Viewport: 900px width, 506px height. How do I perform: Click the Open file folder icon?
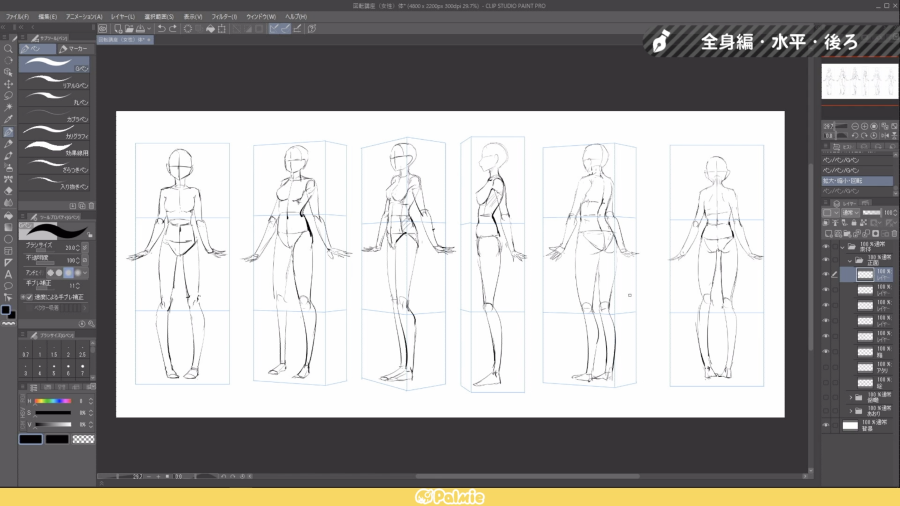129,29
